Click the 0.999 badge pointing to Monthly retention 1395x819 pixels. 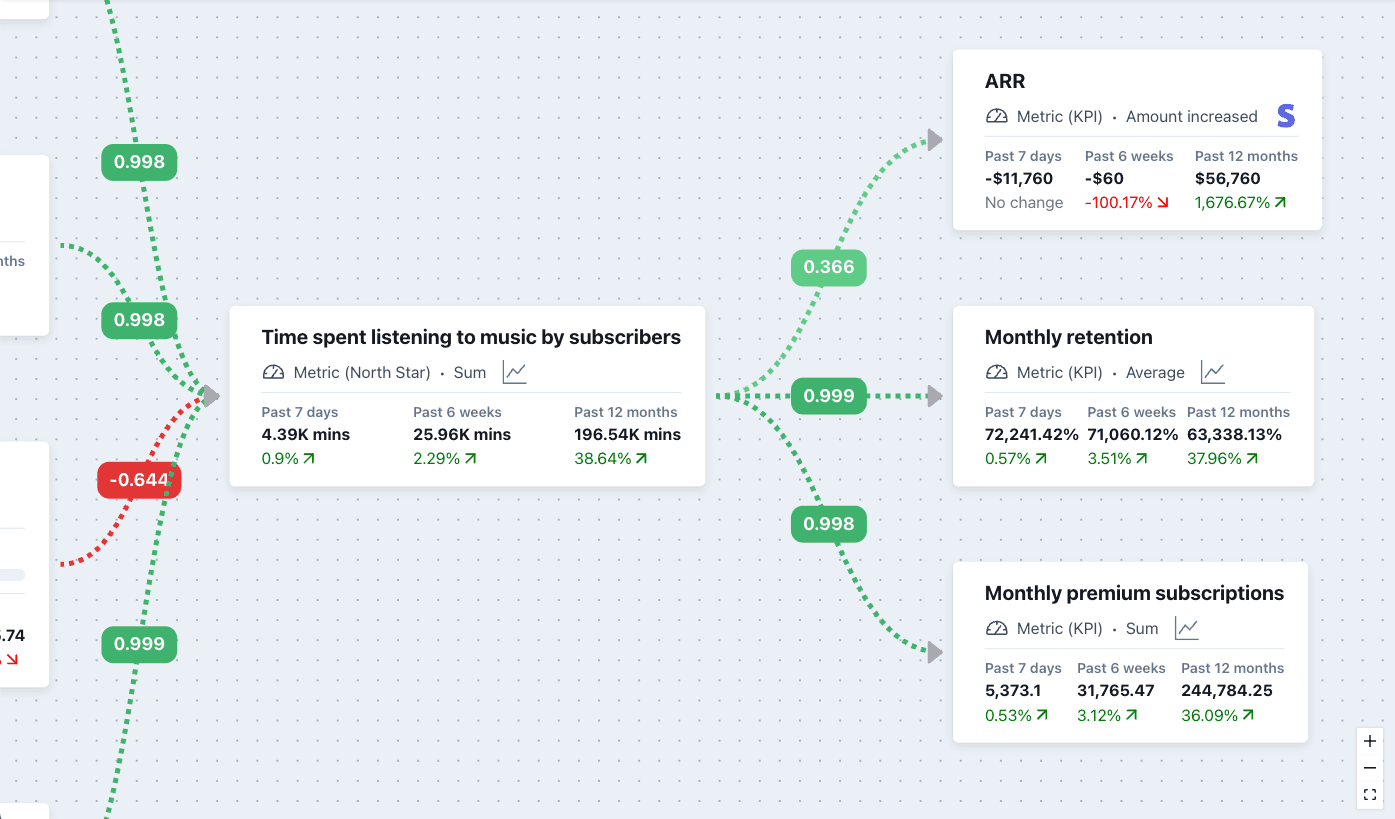[x=829, y=396]
